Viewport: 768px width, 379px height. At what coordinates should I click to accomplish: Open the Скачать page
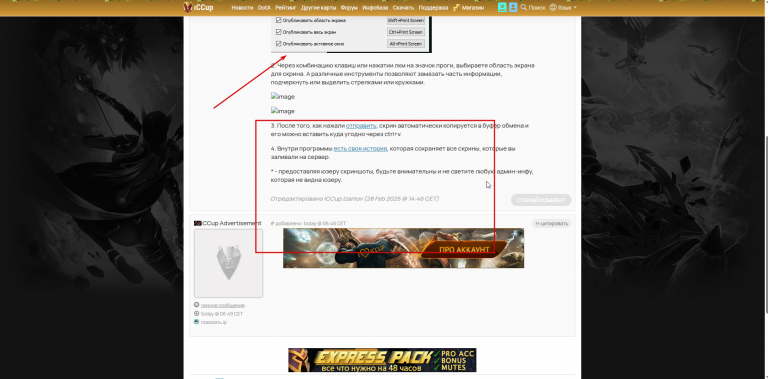click(403, 8)
